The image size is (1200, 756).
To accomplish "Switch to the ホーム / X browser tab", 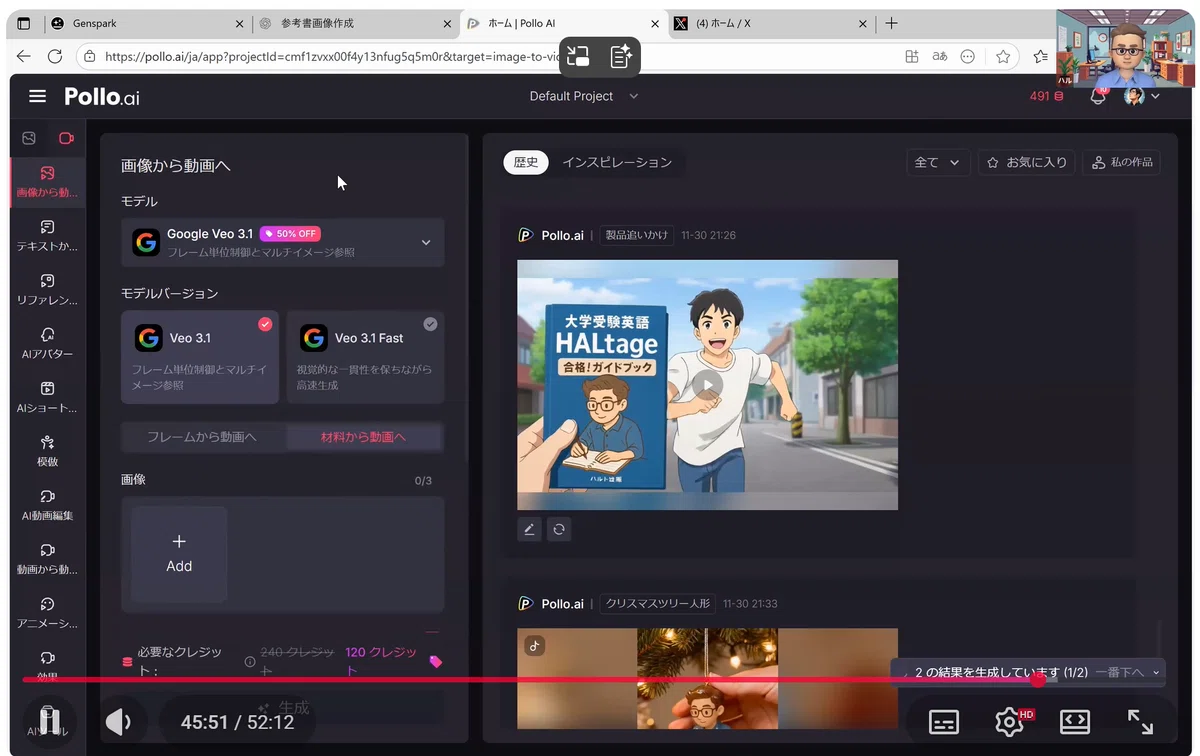I will (x=770, y=23).
